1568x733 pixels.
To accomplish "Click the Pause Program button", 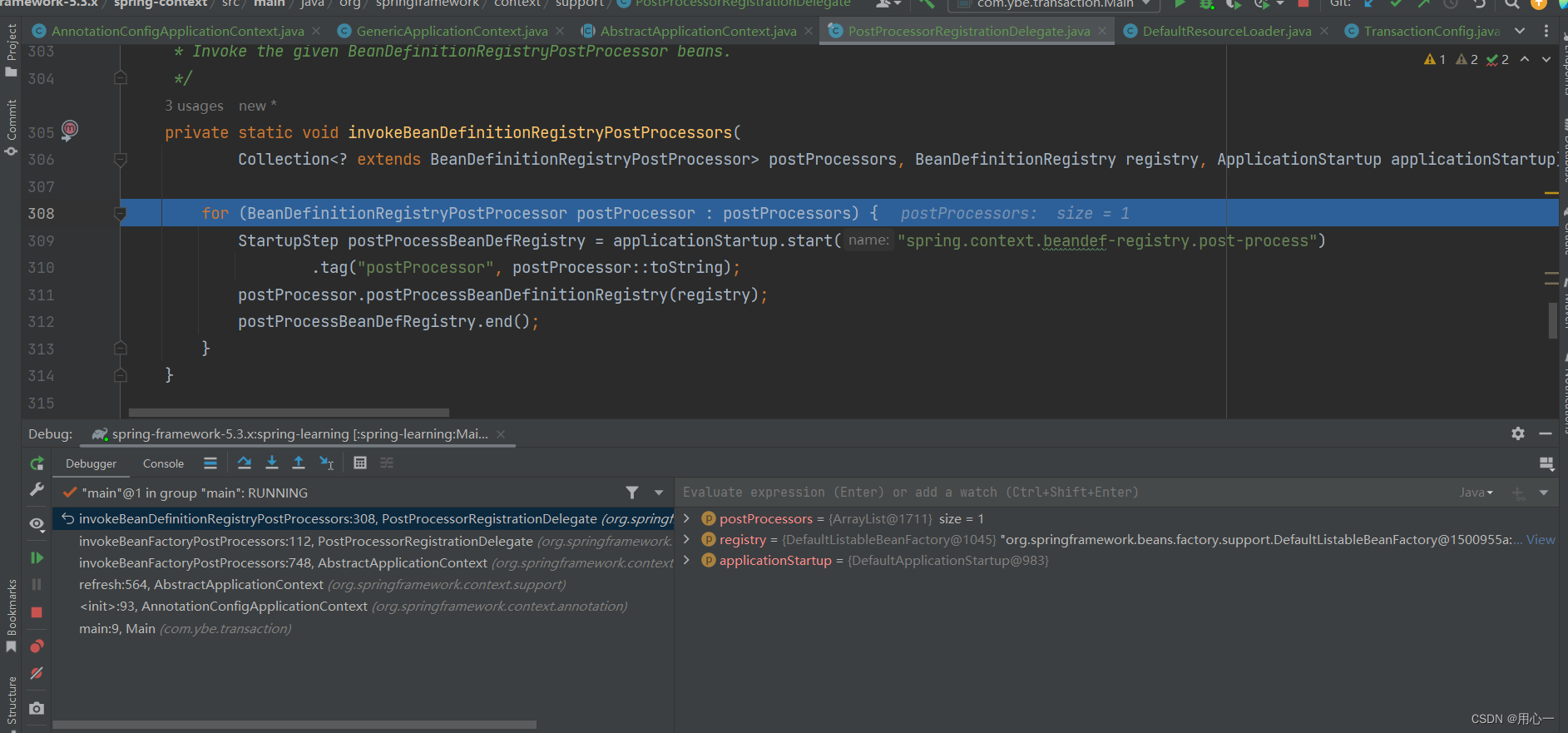I will pos(37,585).
